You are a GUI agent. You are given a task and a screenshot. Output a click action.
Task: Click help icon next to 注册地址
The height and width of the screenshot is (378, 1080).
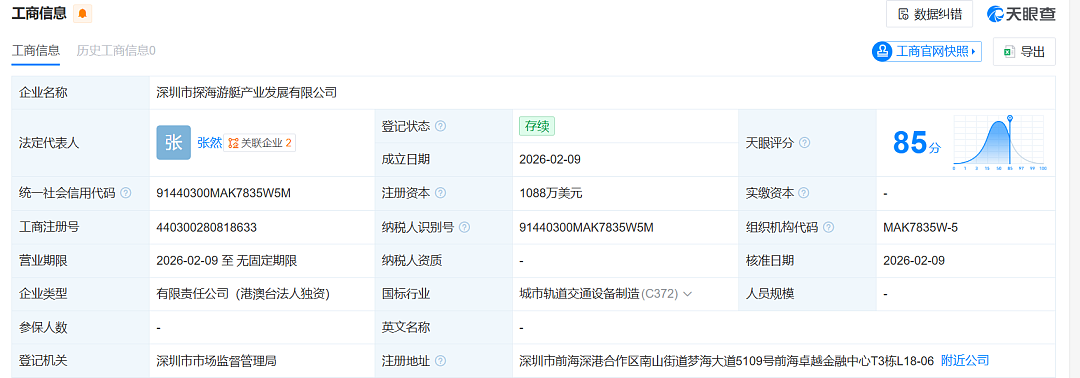441,361
